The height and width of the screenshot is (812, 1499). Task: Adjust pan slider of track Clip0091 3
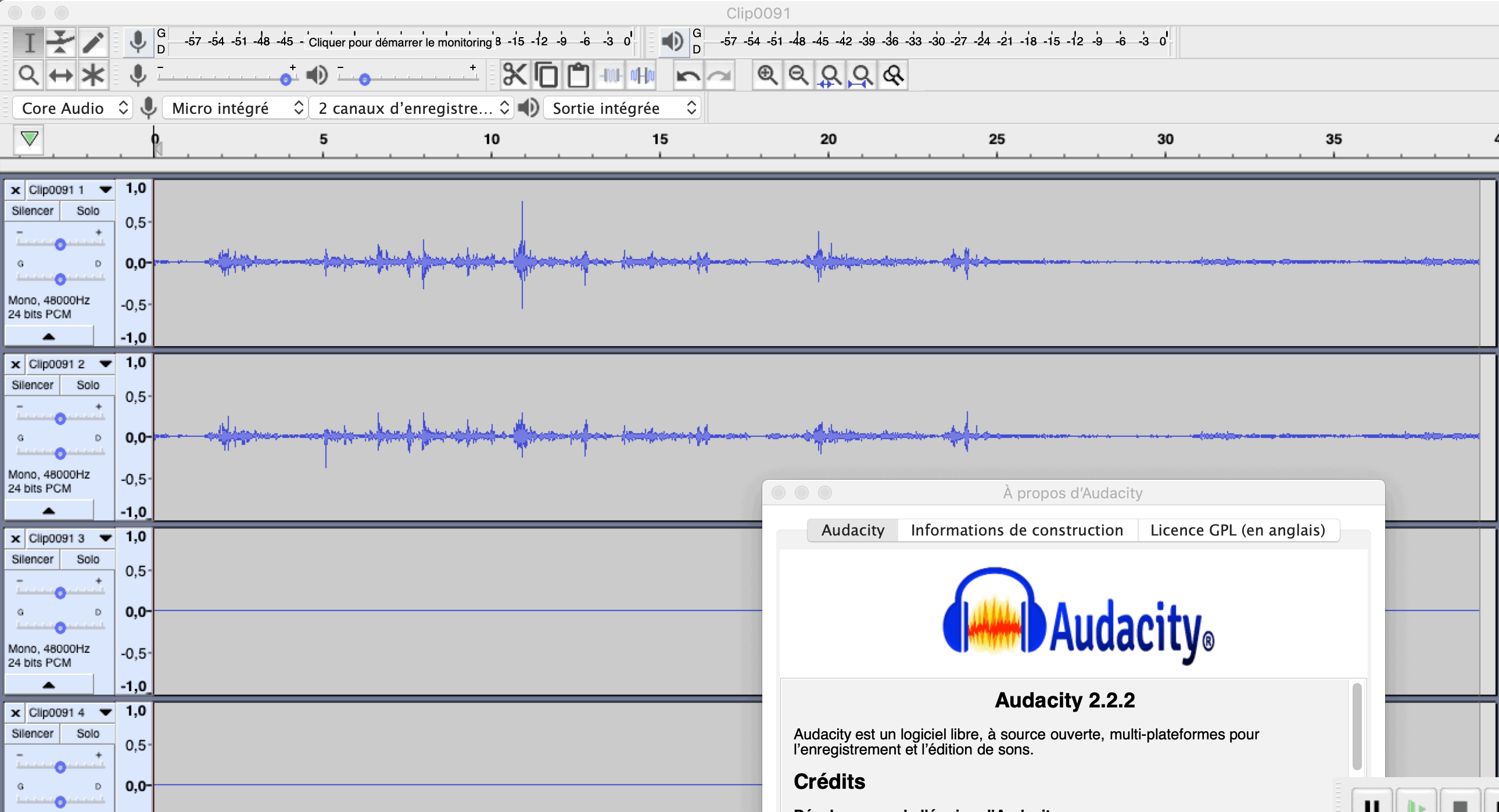tap(60, 628)
